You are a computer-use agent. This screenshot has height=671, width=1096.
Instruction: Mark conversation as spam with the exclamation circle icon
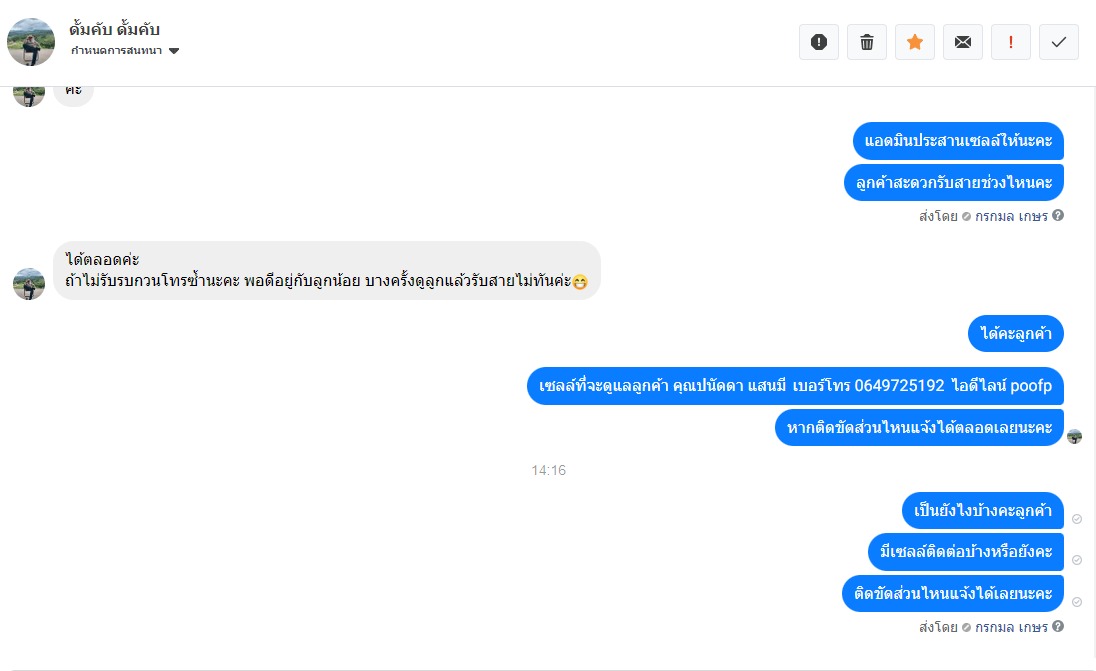pyautogui.click(x=819, y=42)
